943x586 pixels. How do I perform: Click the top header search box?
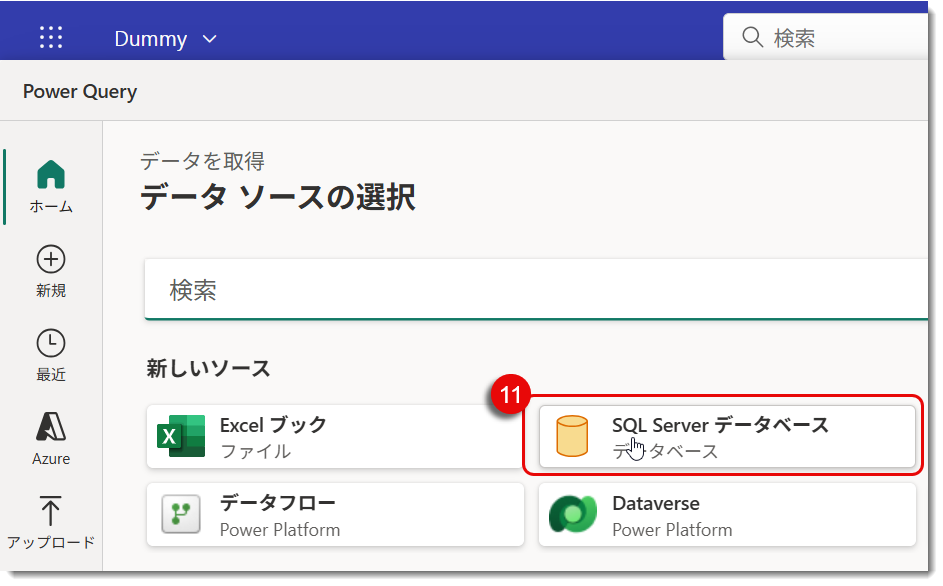click(826, 37)
